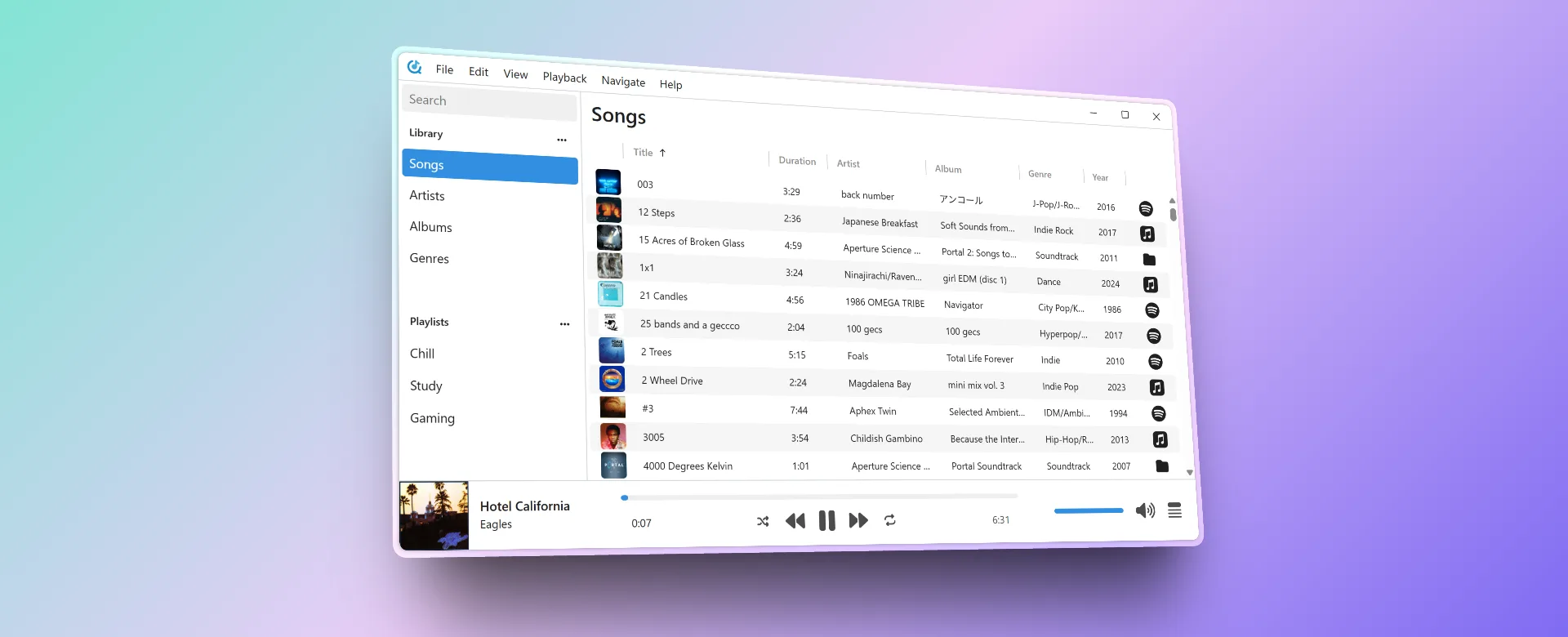The width and height of the screenshot is (1568, 637).
Task: Open the Library more options menu
Action: (x=562, y=140)
